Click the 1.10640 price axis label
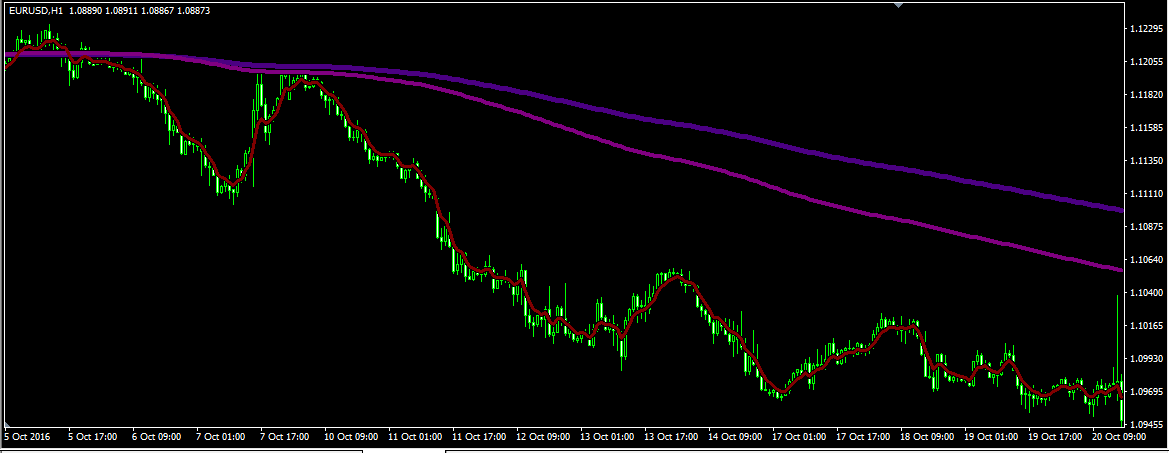 (1146, 260)
